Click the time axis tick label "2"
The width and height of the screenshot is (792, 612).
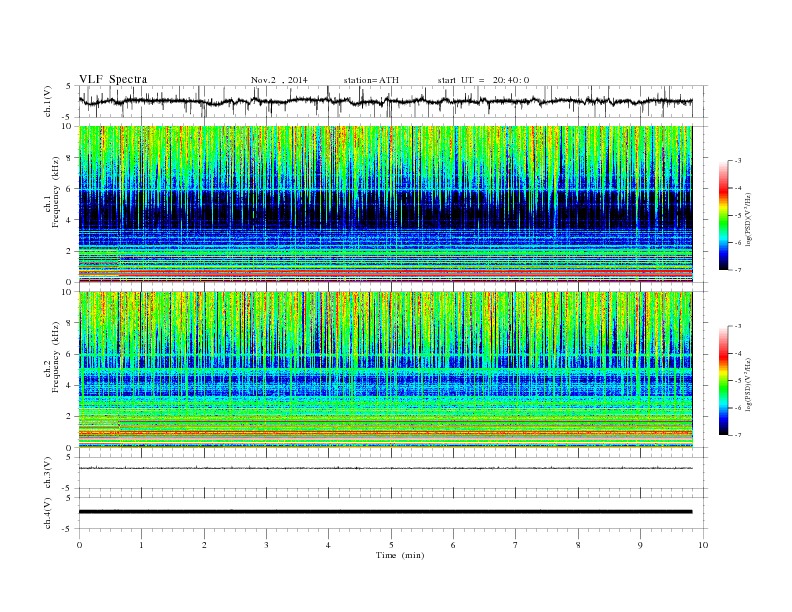click(204, 545)
